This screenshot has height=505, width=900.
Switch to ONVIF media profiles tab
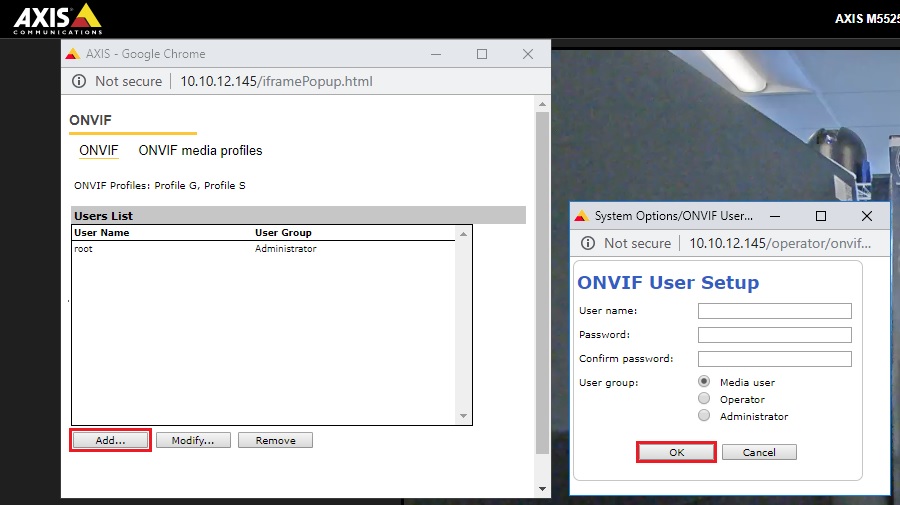point(200,151)
